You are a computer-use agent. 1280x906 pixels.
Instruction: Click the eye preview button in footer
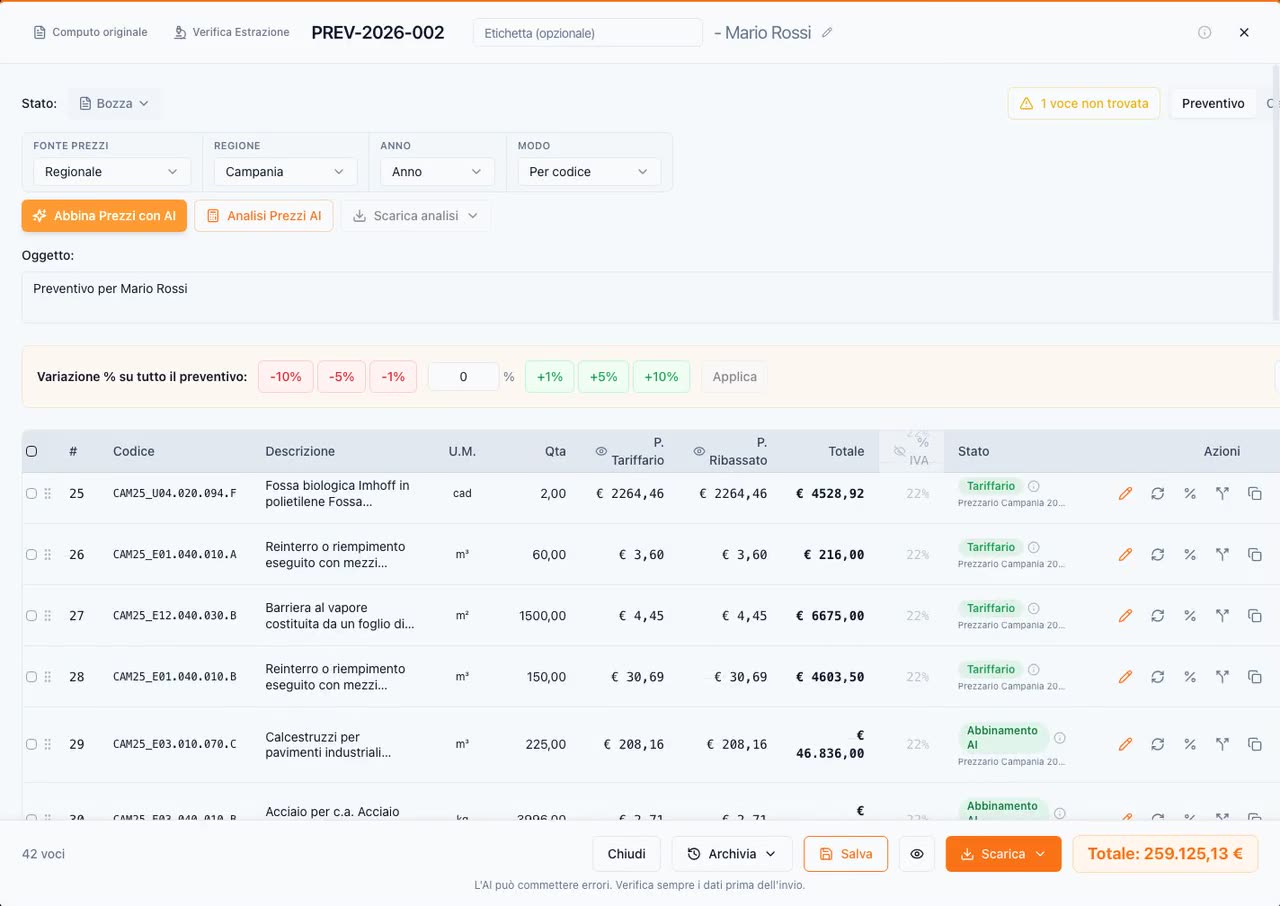(917, 854)
